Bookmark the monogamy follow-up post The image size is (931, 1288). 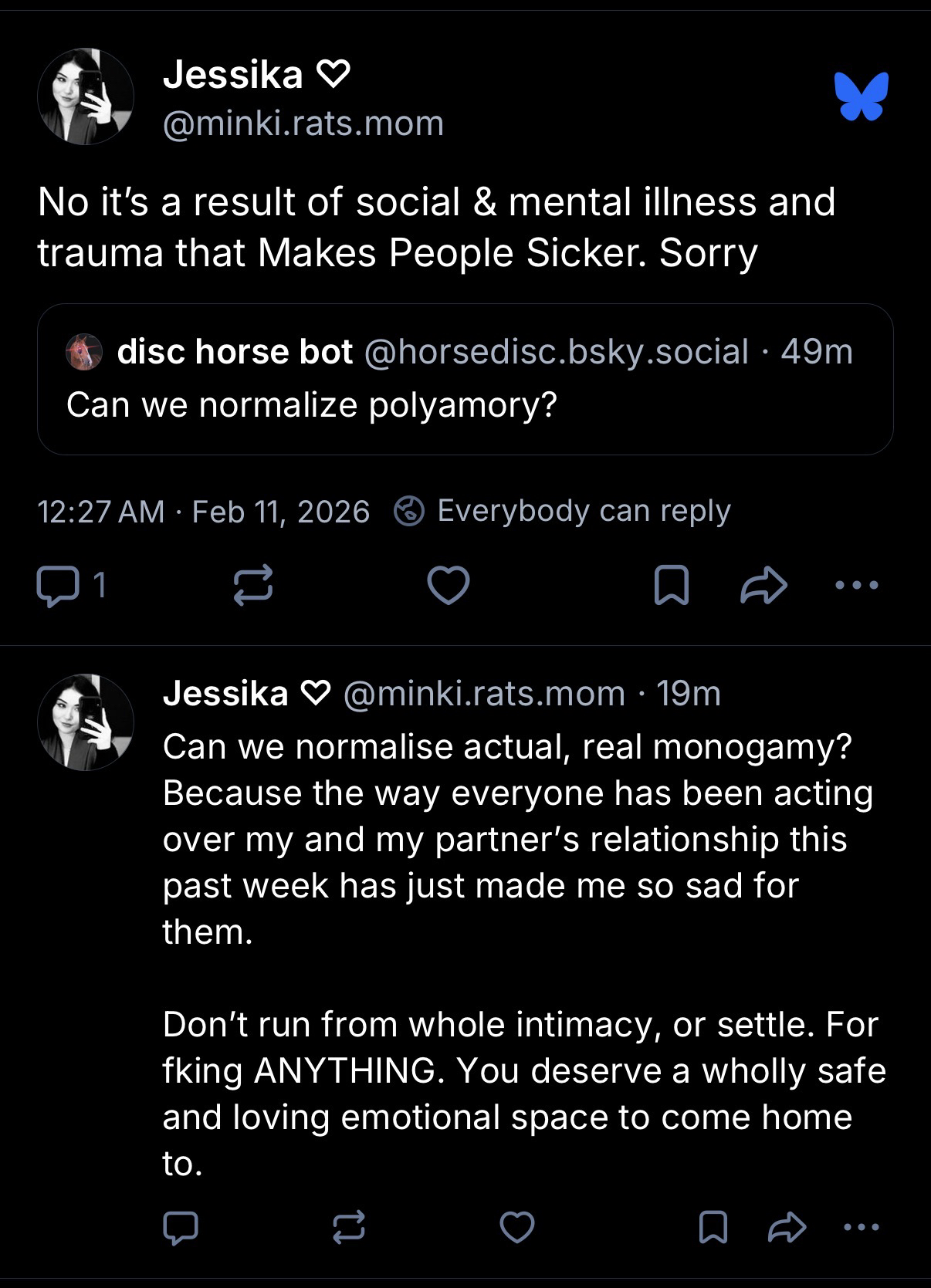tap(713, 1227)
